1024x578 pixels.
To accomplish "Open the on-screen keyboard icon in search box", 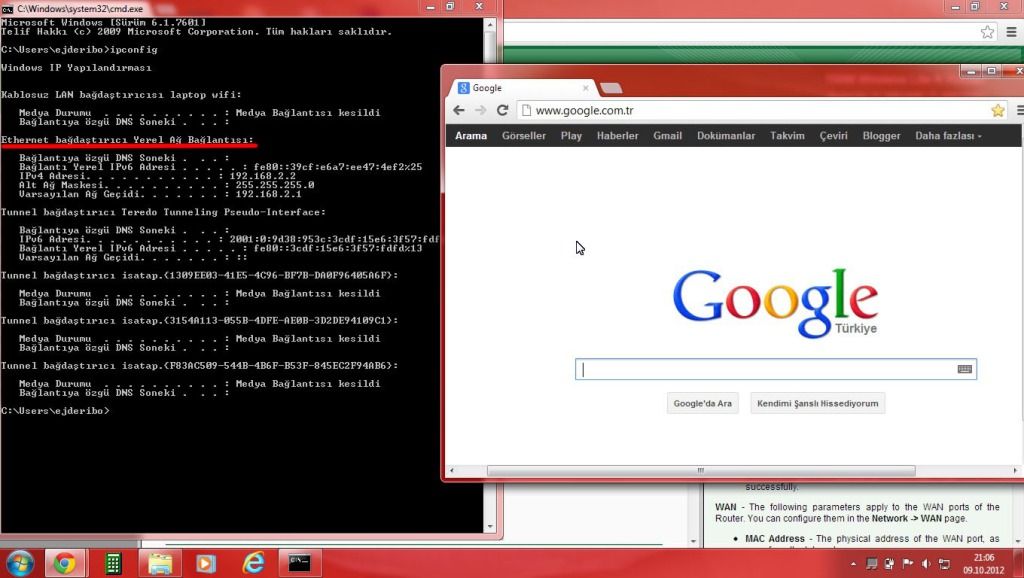I will [x=965, y=369].
